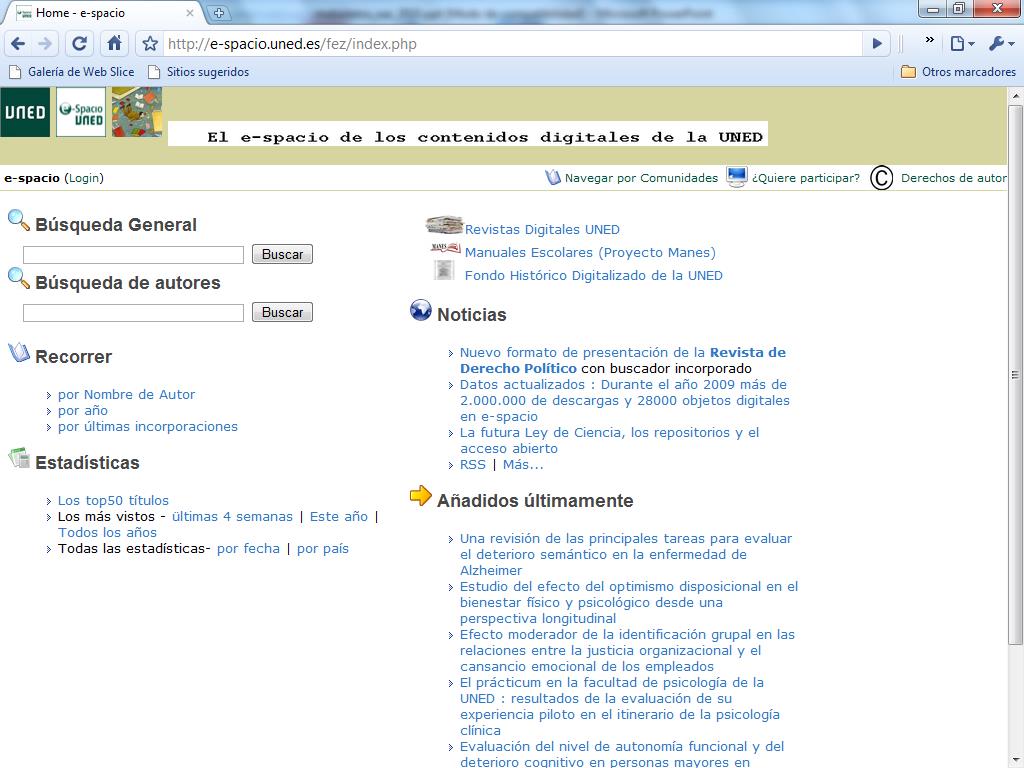The image size is (1024, 768).
Task: Browse por Nombre de Autor
Action: pyautogui.click(x=126, y=394)
